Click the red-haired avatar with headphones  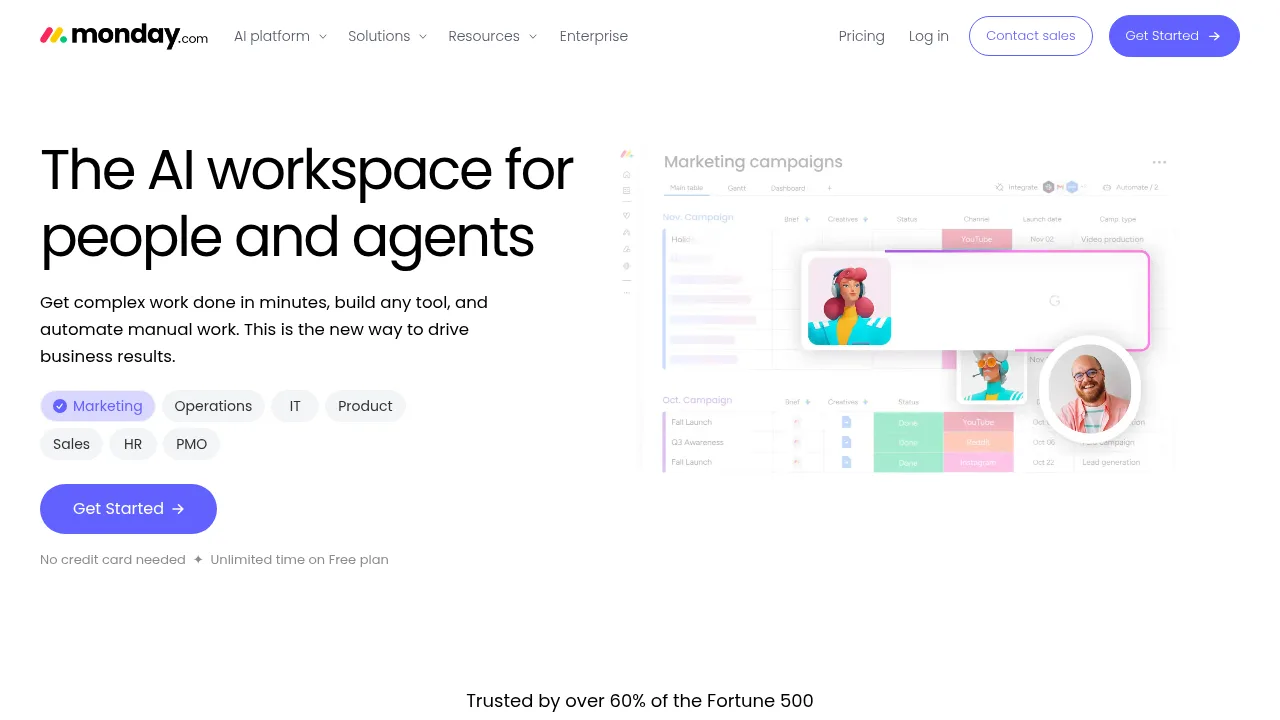click(849, 301)
